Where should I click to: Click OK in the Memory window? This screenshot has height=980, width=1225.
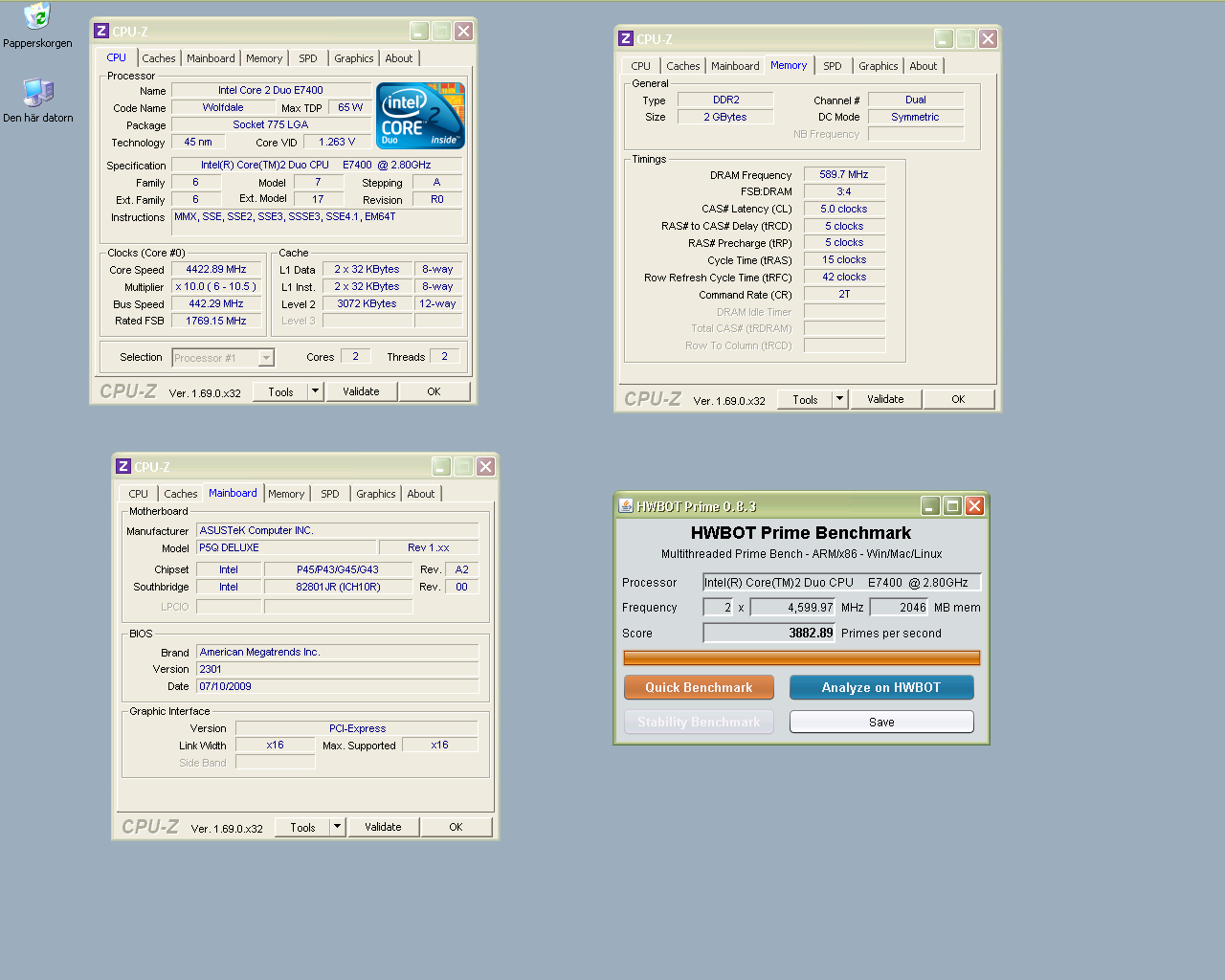point(958,399)
